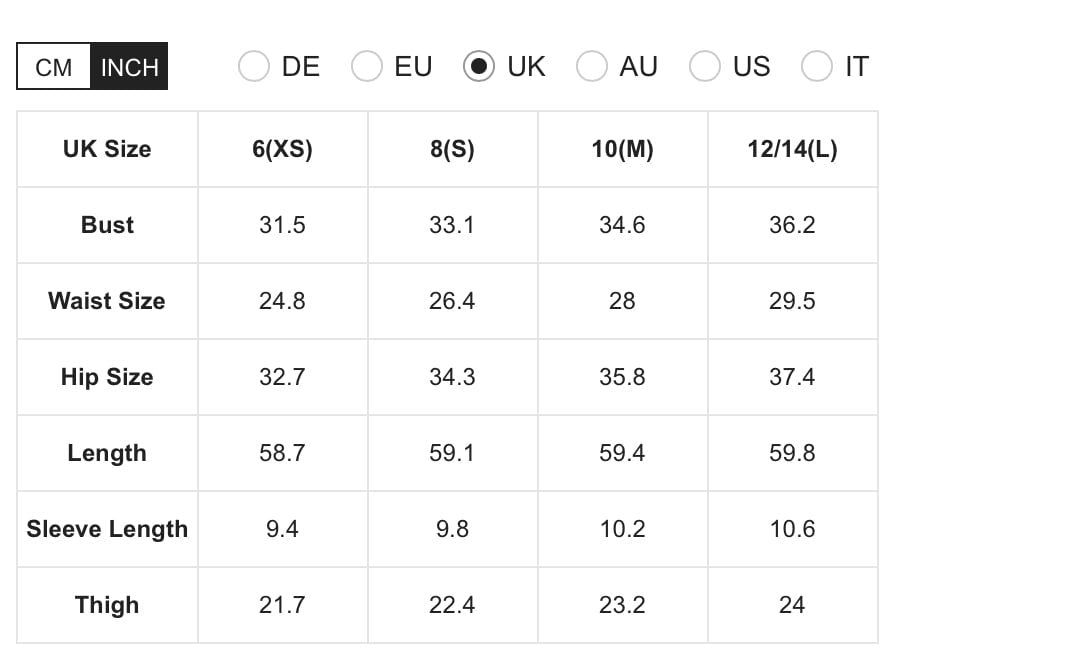Select the INCH unit toggle
Viewport: 1073px width, 652px height.
129,67
